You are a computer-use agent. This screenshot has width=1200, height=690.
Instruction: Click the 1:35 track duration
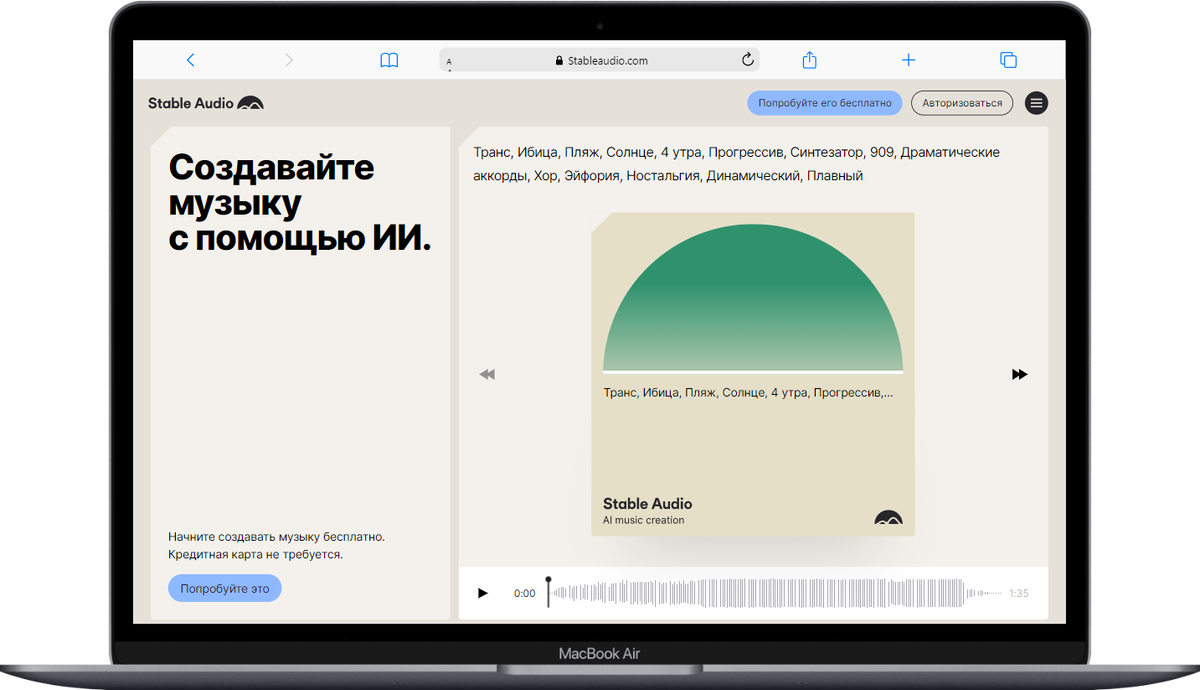coord(1019,593)
